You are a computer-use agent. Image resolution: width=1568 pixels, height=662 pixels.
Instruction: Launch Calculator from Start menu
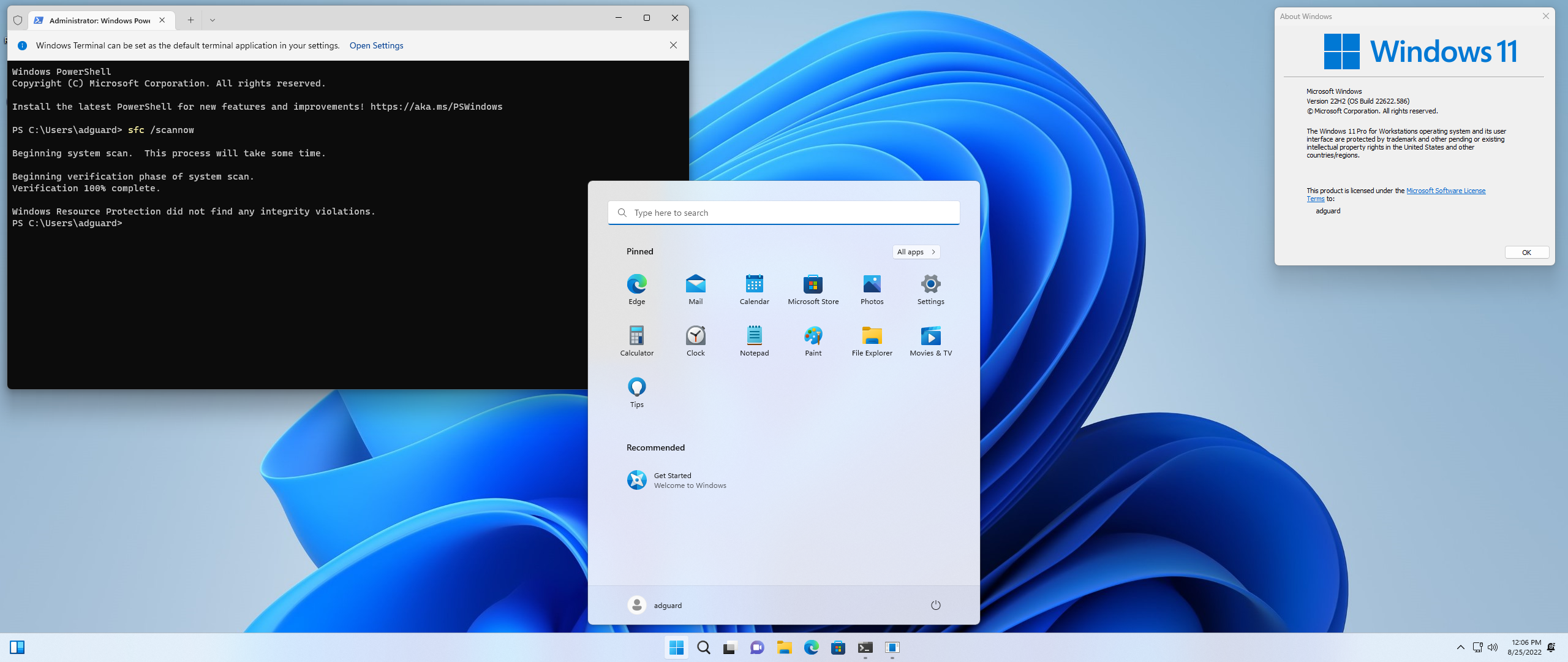click(636, 341)
